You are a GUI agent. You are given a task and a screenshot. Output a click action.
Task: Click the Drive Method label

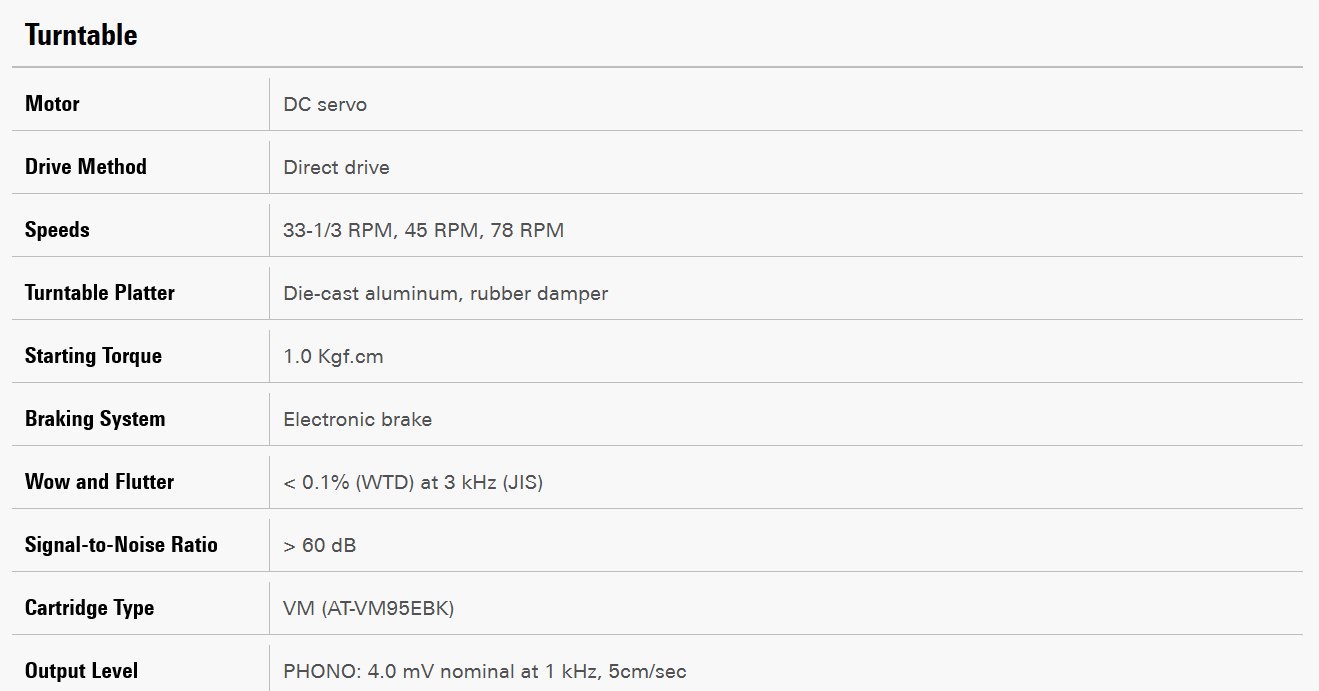click(86, 167)
